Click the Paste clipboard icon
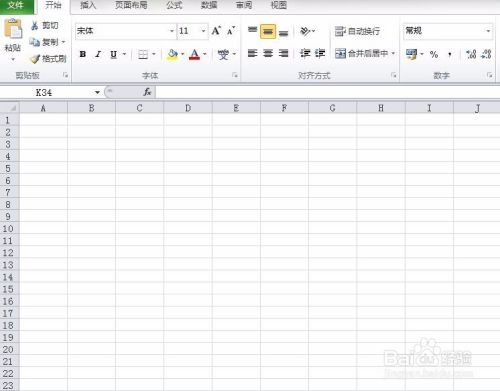The height and width of the screenshot is (391, 500). point(13,29)
